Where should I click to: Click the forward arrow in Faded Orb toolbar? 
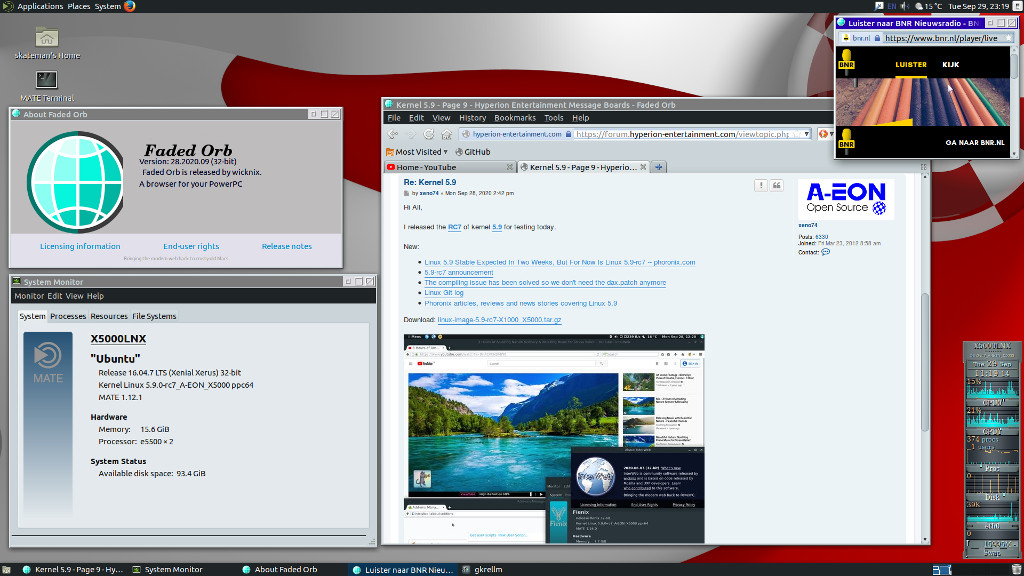411,134
